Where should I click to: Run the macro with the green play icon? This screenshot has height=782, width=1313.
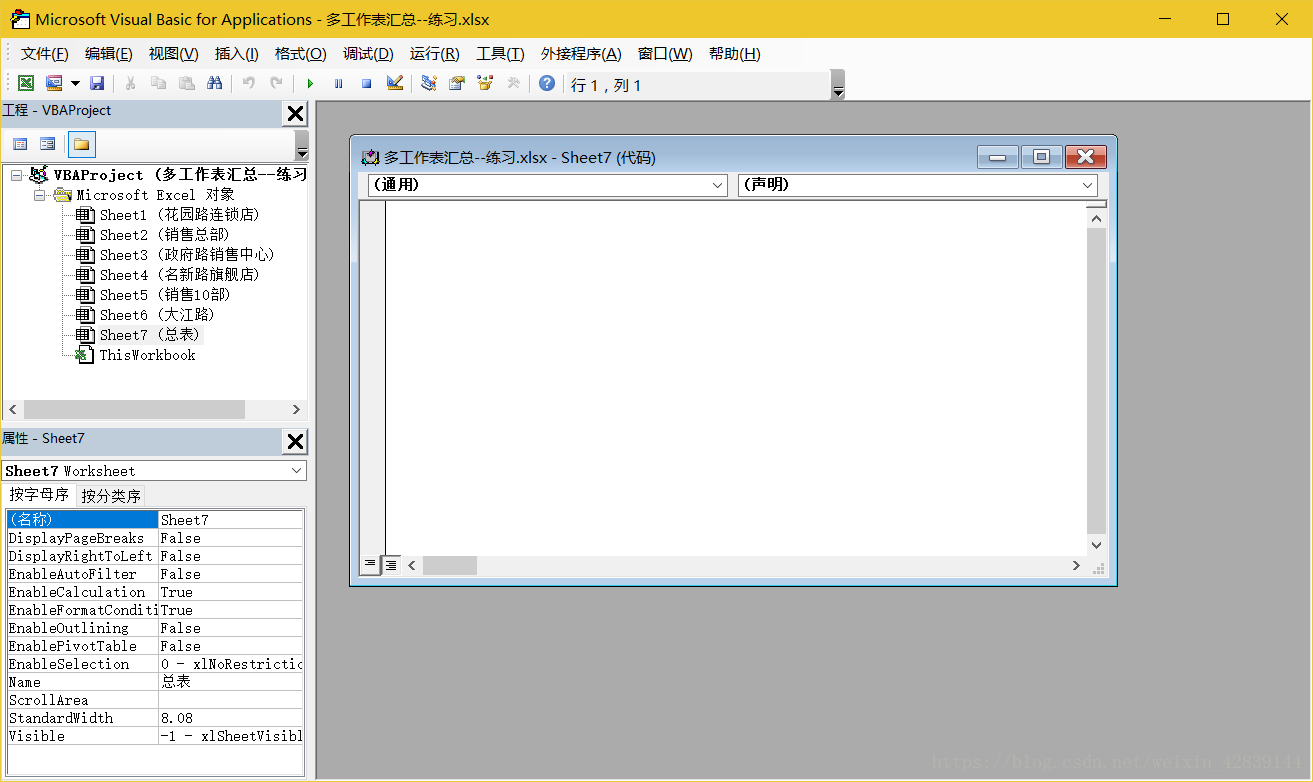(310, 84)
